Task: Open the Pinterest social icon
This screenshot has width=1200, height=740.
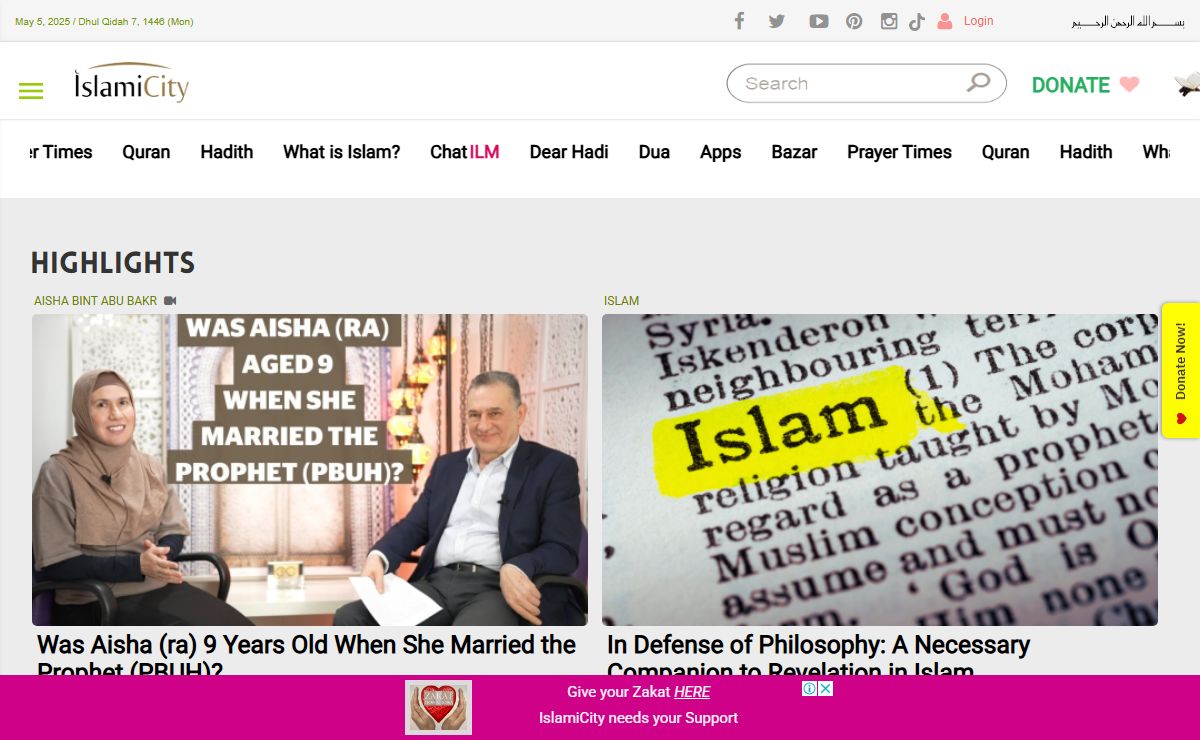Action: pyautogui.click(x=854, y=21)
